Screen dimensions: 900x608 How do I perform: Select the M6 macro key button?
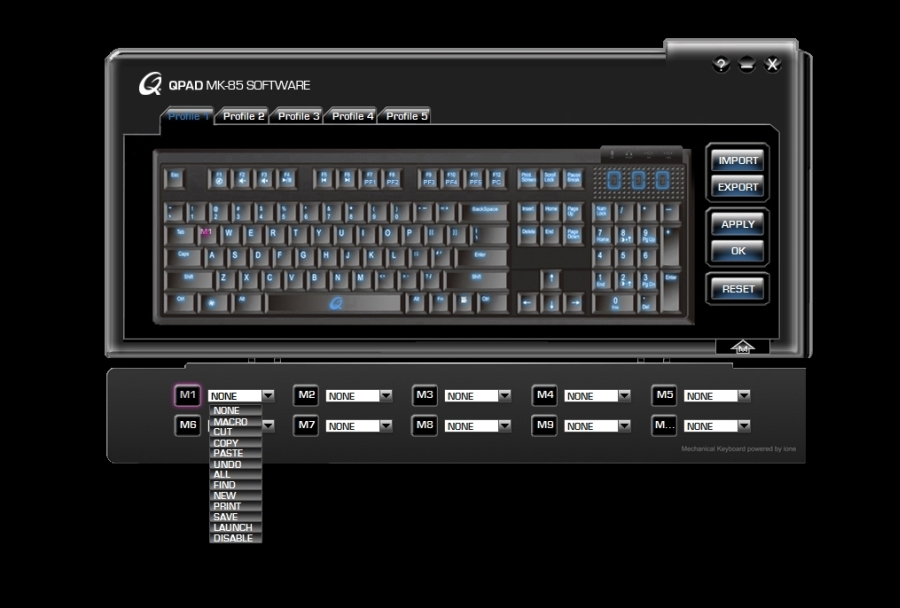[x=188, y=425]
